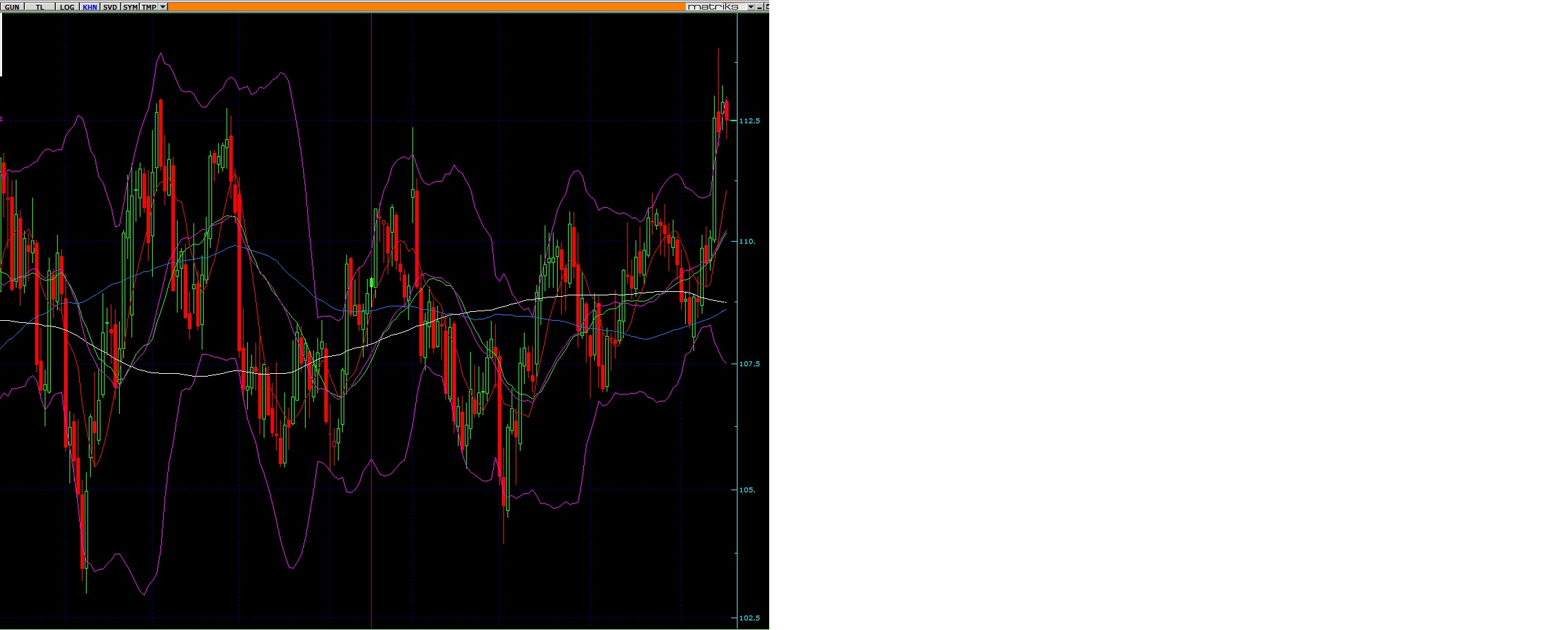The image size is (1568, 630).
Task: Click the 102,5 label on price scale
Action: point(749,618)
